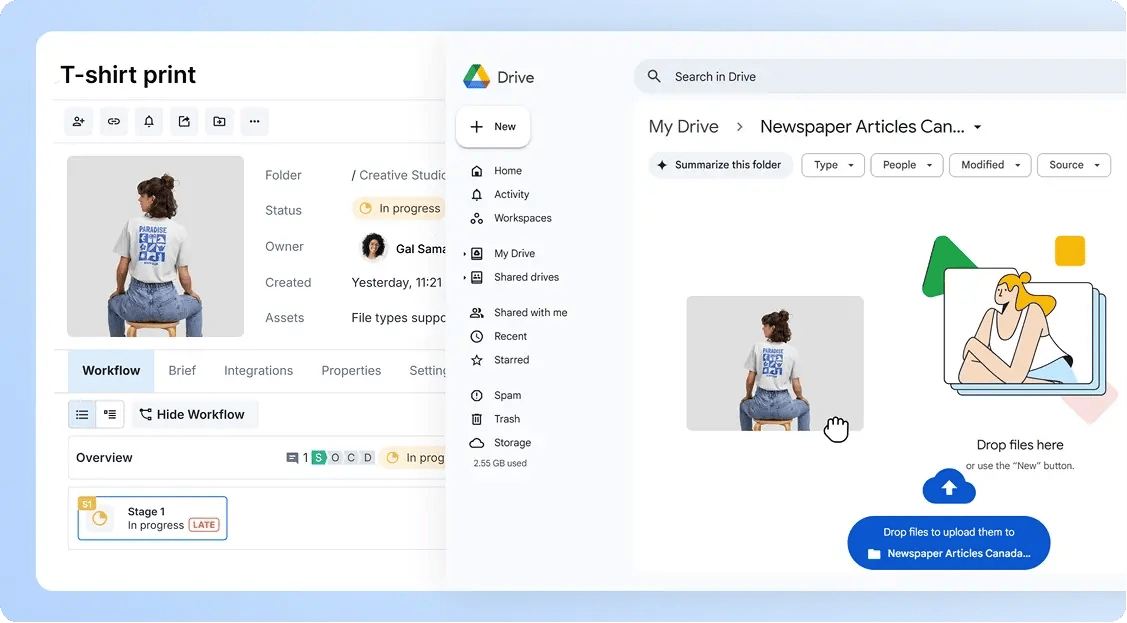Click the New button in Drive
1127x623 pixels.
click(492, 127)
